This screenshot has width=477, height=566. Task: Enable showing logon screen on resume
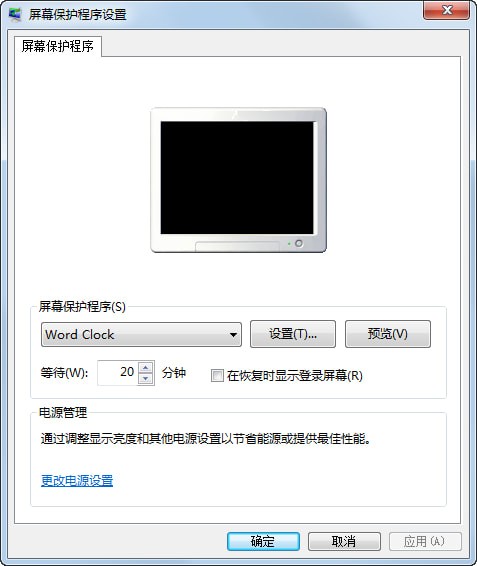click(217, 375)
